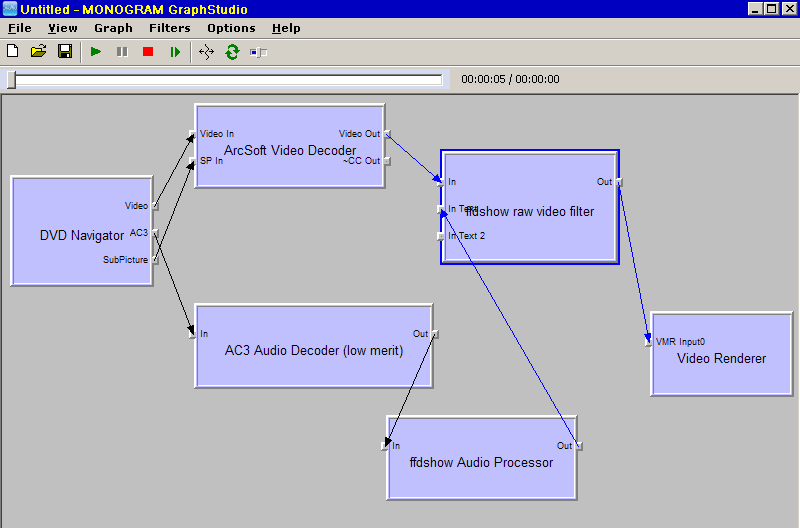Click the GraphStudio title bar app icon
The height and width of the screenshot is (528, 800).
(10, 9)
